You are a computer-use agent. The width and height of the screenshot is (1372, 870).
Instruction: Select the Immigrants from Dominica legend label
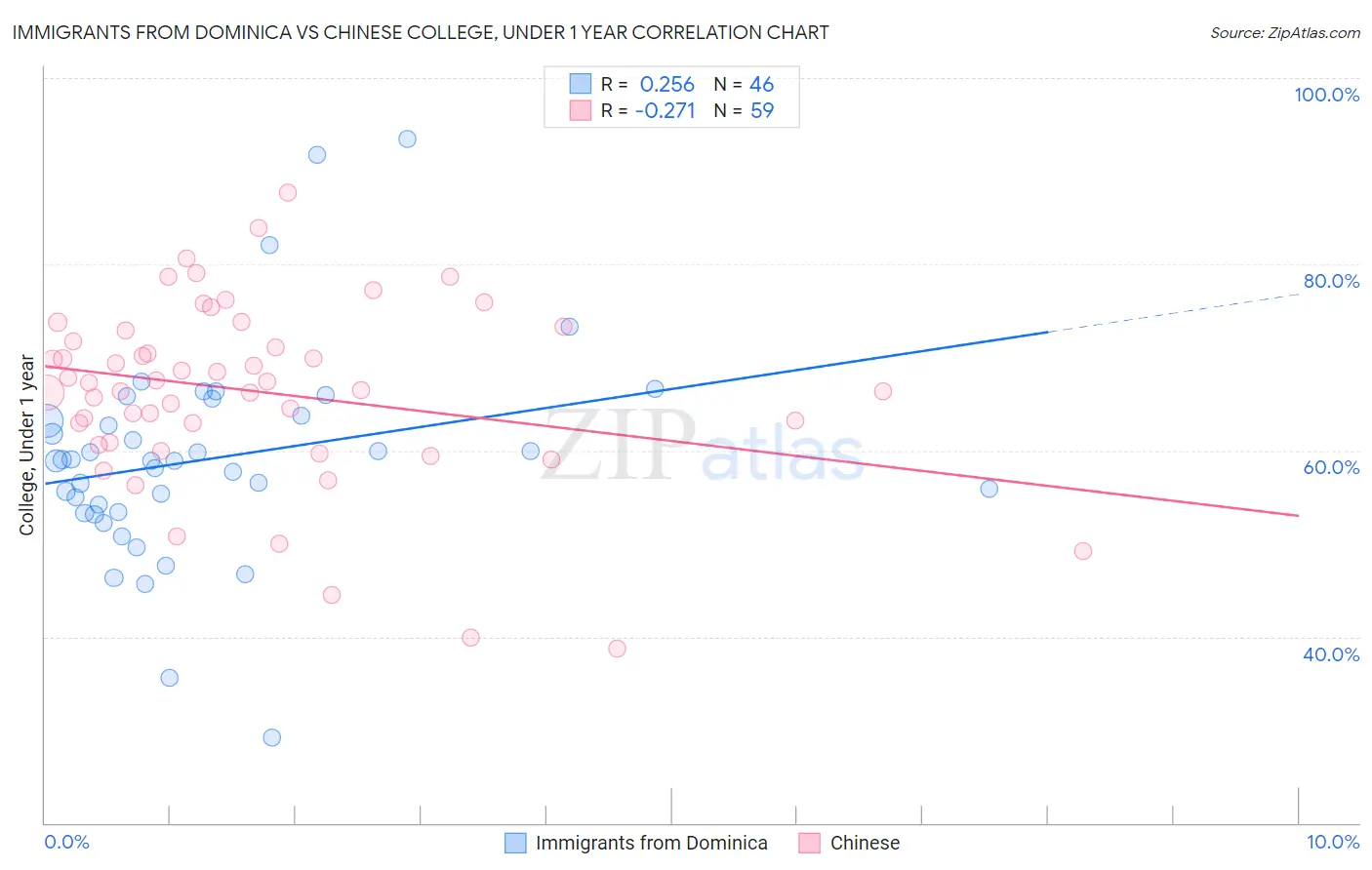[x=652, y=843]
